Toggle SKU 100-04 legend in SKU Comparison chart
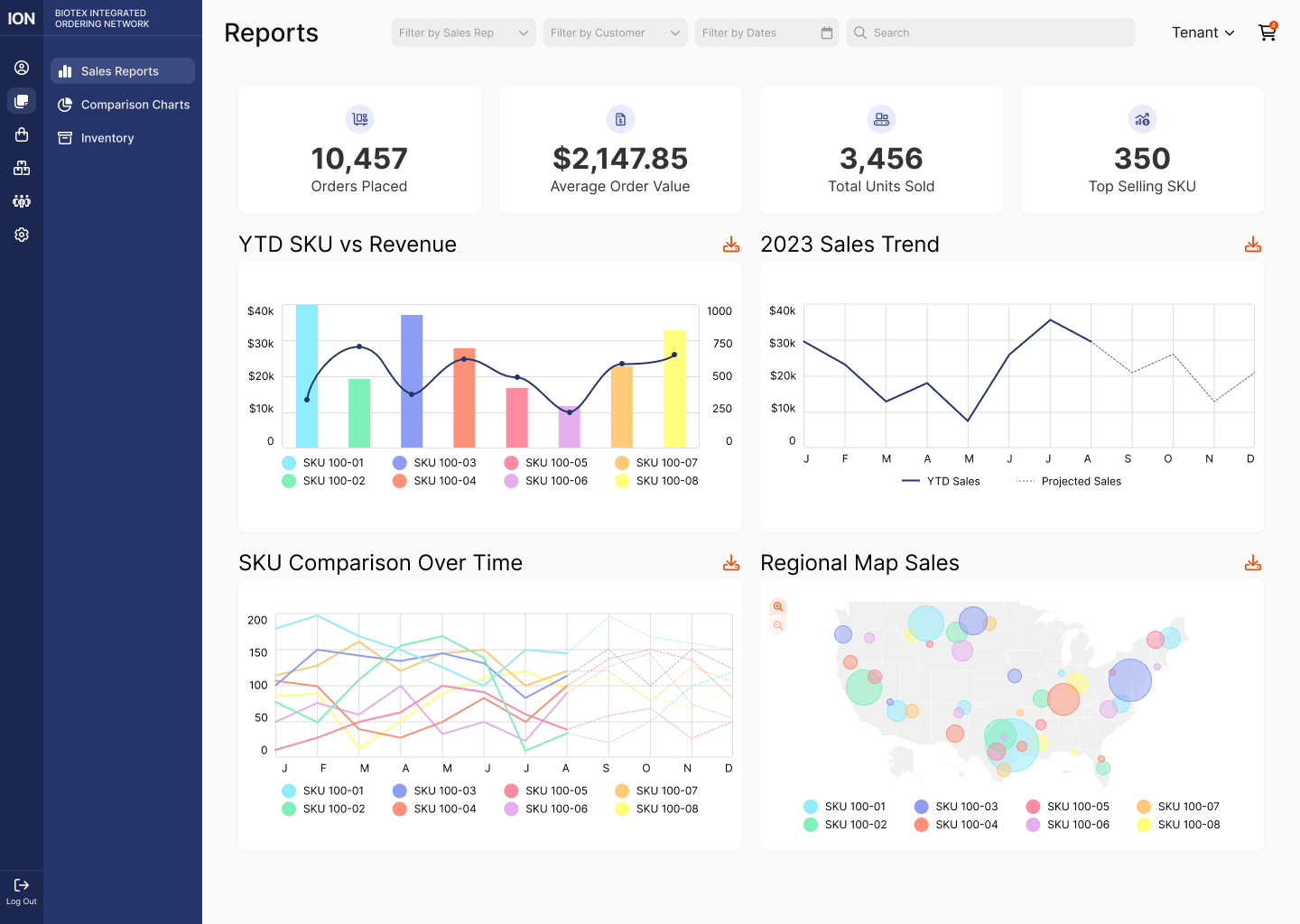Viewport: 1300px width, 924px height. (x=434, y=809)
